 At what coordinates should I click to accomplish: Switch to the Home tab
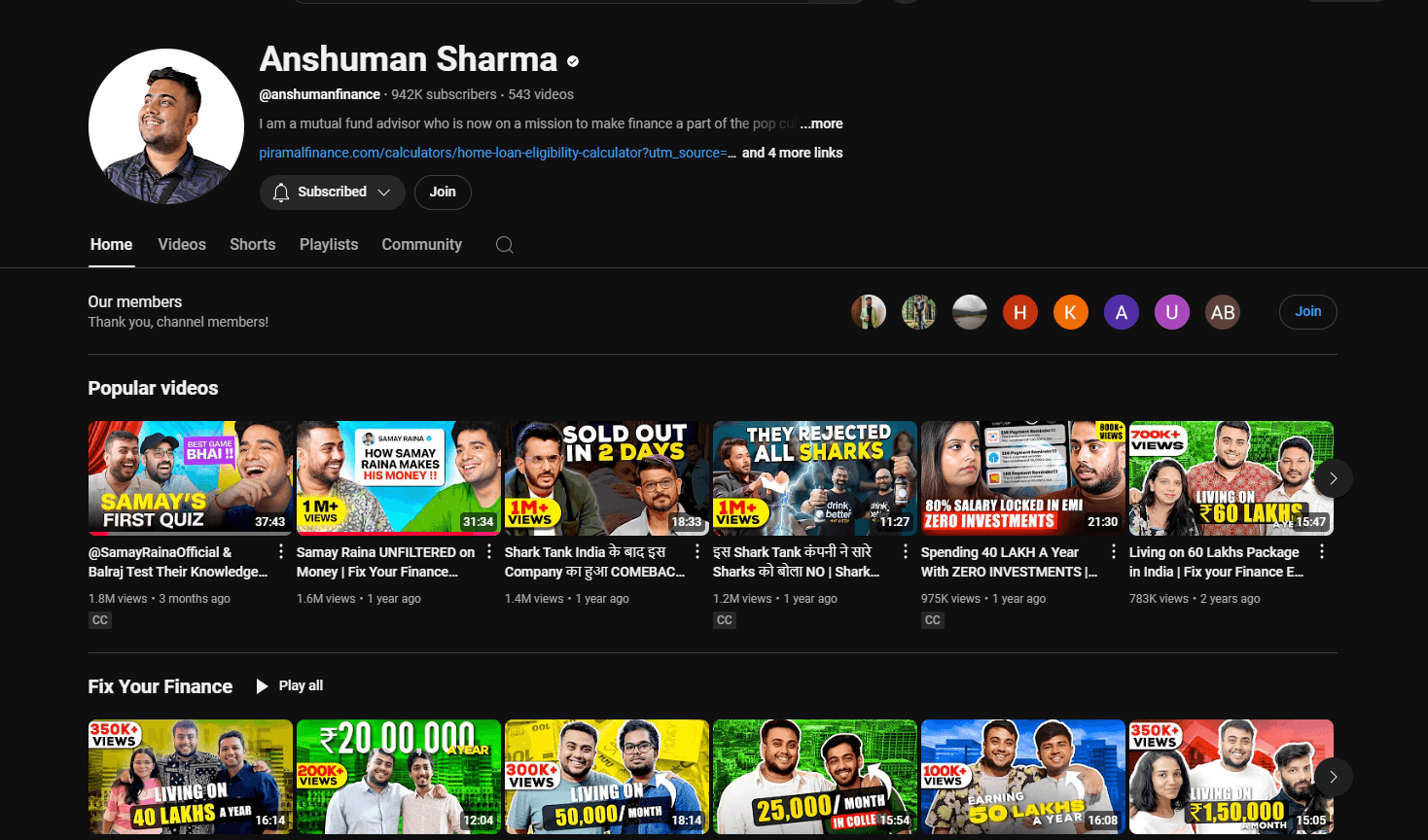(111, 245)
